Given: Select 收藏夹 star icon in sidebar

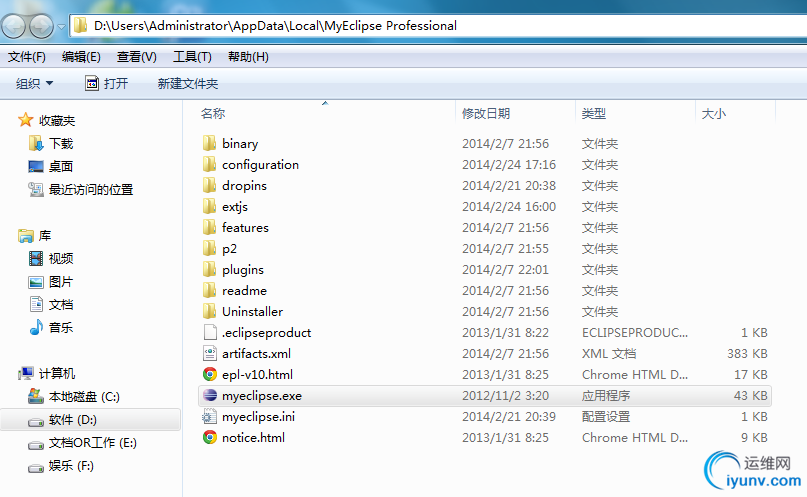Looking at the screenshot, I should click(25, 120).
